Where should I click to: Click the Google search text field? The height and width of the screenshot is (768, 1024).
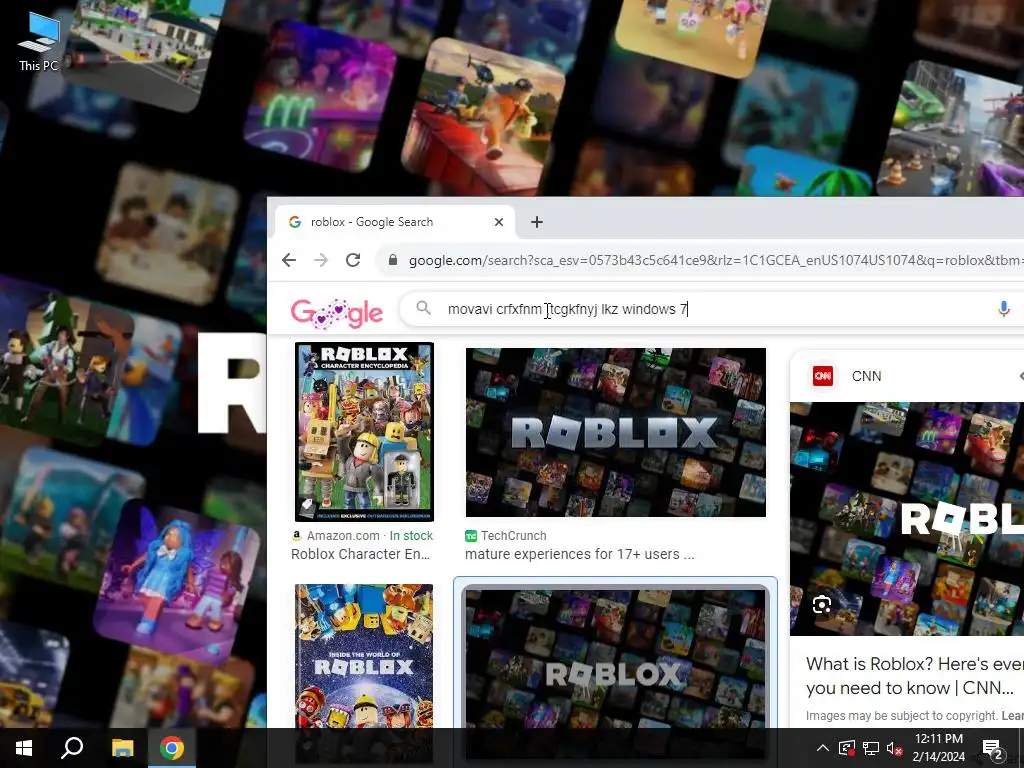(712, 309)
